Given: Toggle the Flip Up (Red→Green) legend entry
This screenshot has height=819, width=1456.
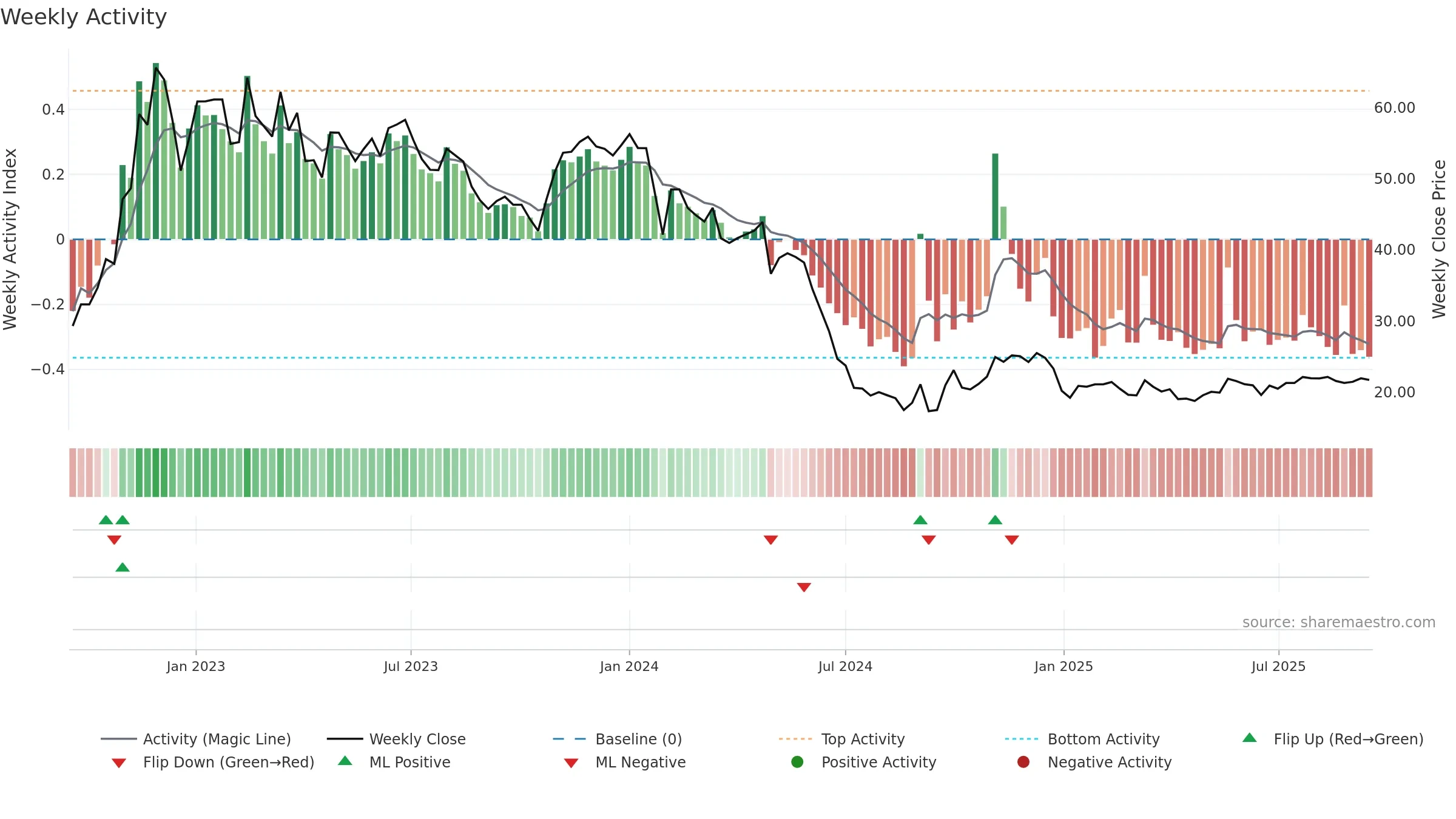Looking at the screenshot, I should point(1333,739).
